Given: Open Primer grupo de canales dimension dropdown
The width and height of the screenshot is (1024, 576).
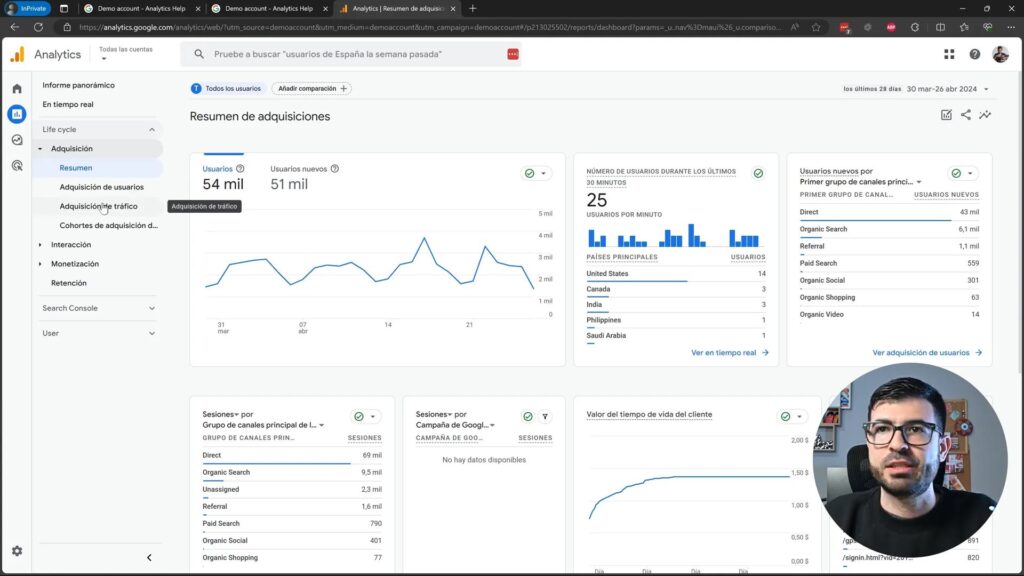Looking at the screenshot, I should coord(919,182).
